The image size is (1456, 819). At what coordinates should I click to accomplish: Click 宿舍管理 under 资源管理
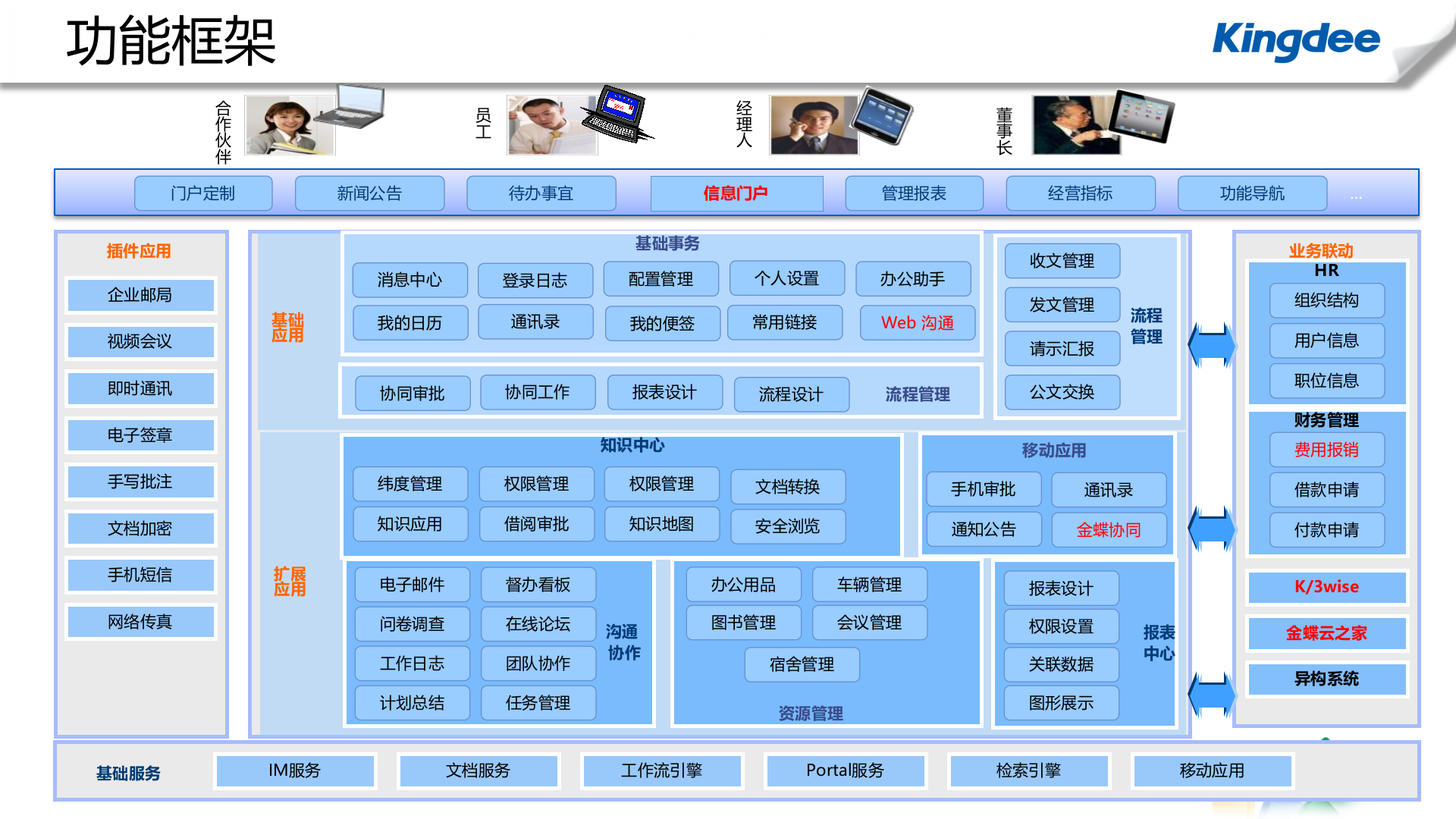click(802, 664)
